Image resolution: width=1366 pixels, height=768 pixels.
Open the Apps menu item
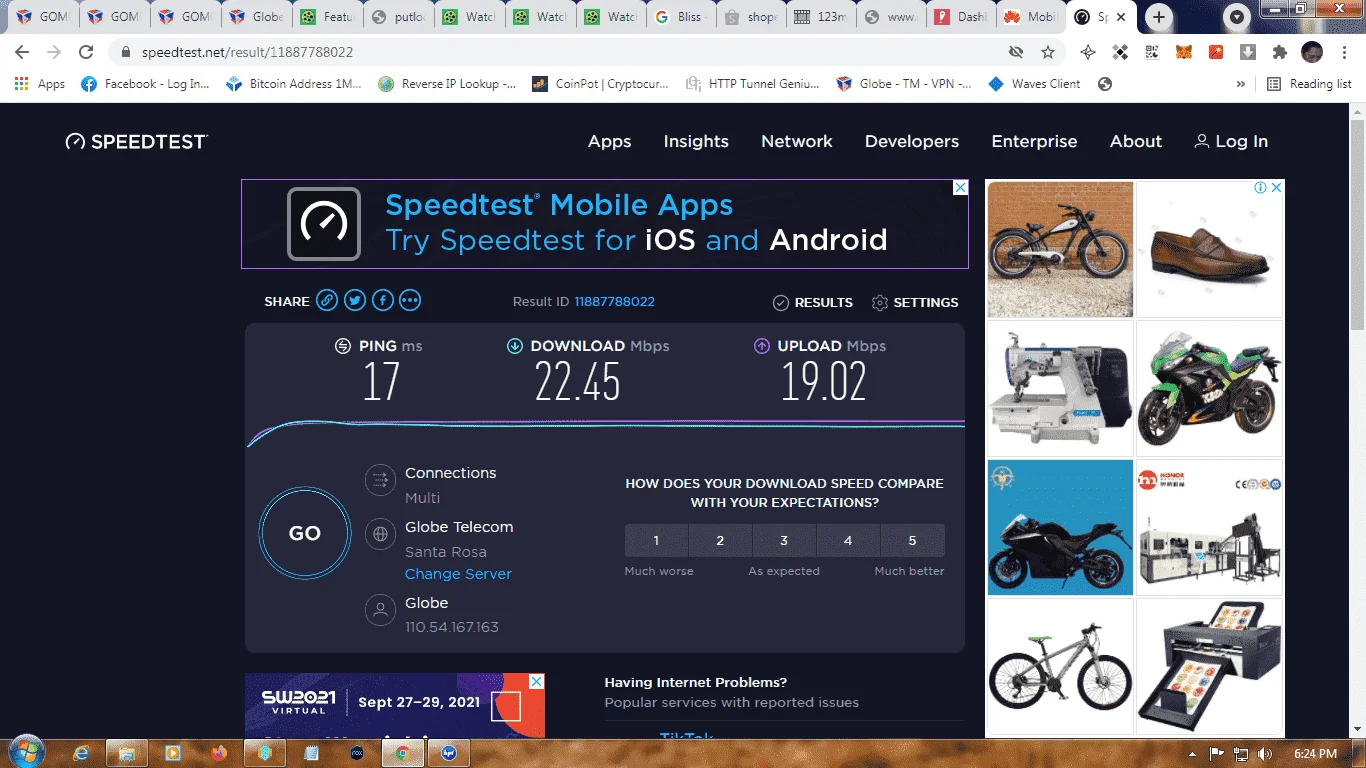click(x=609, y=142)
